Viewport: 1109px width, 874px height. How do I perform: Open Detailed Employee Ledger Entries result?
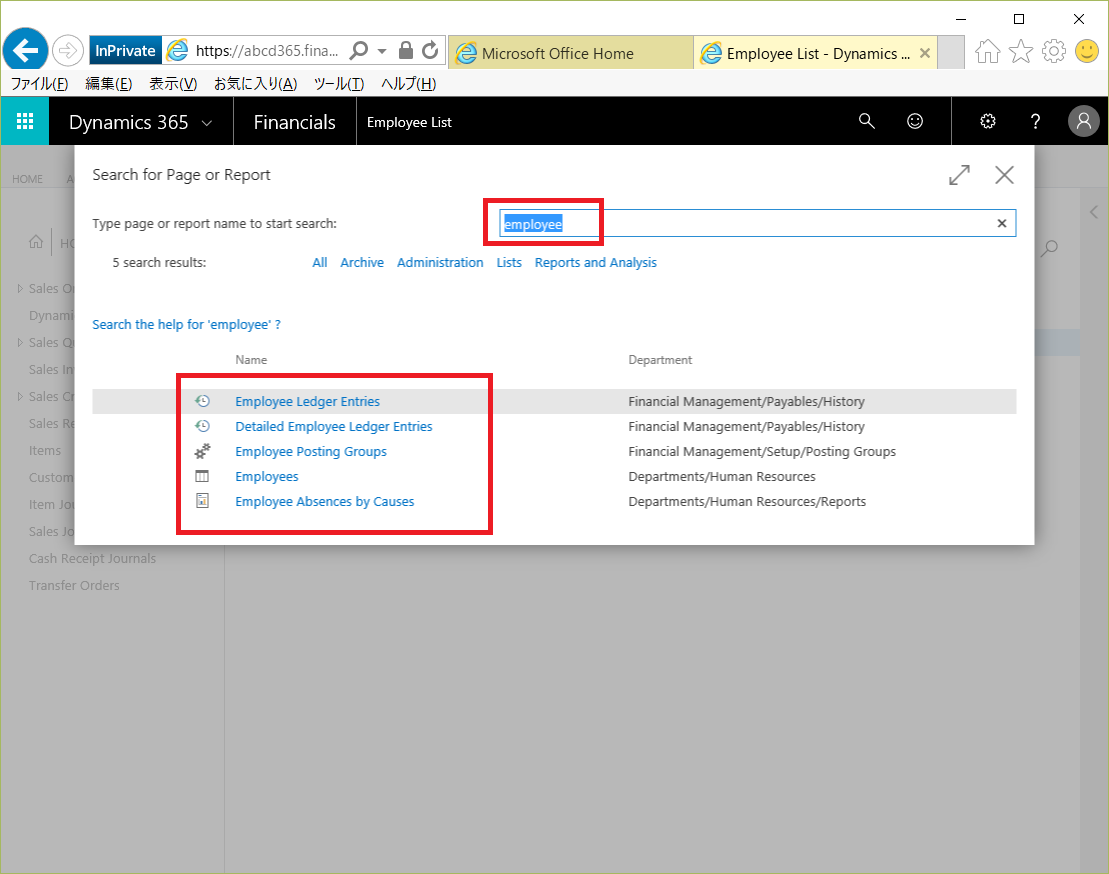point(334,426)
